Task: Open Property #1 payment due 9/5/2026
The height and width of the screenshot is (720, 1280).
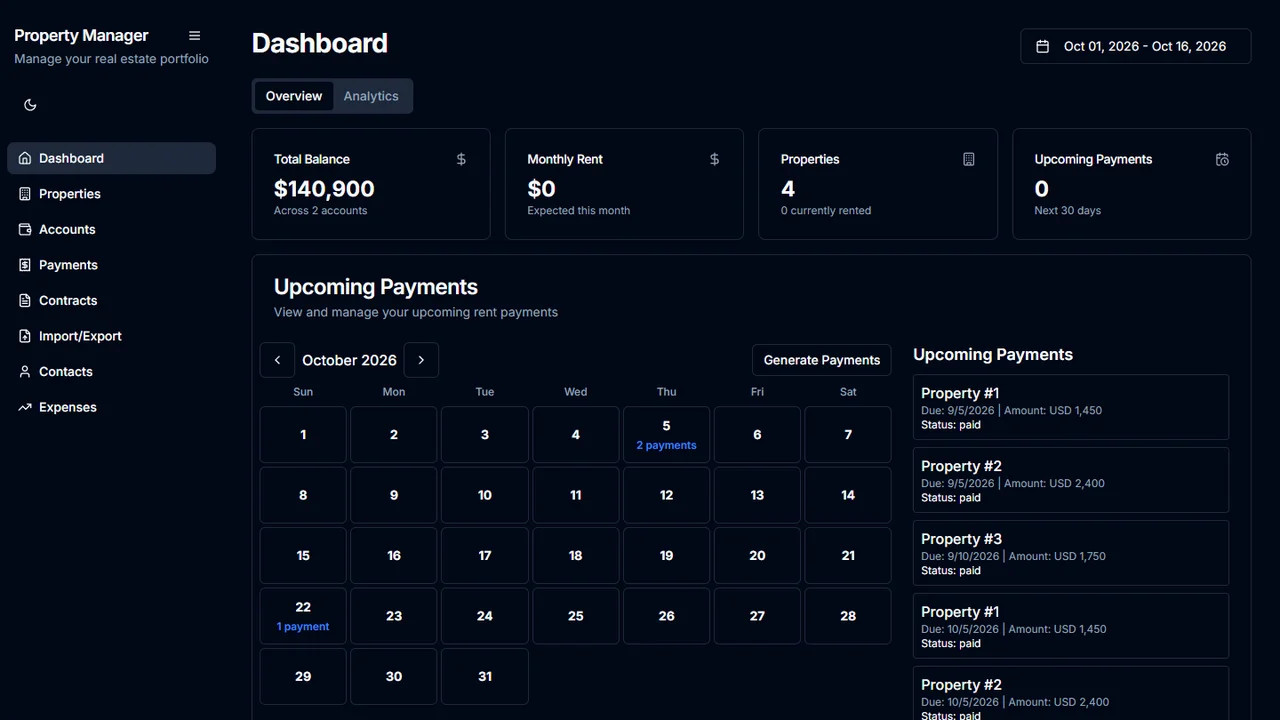Action: pos(1071,407)
